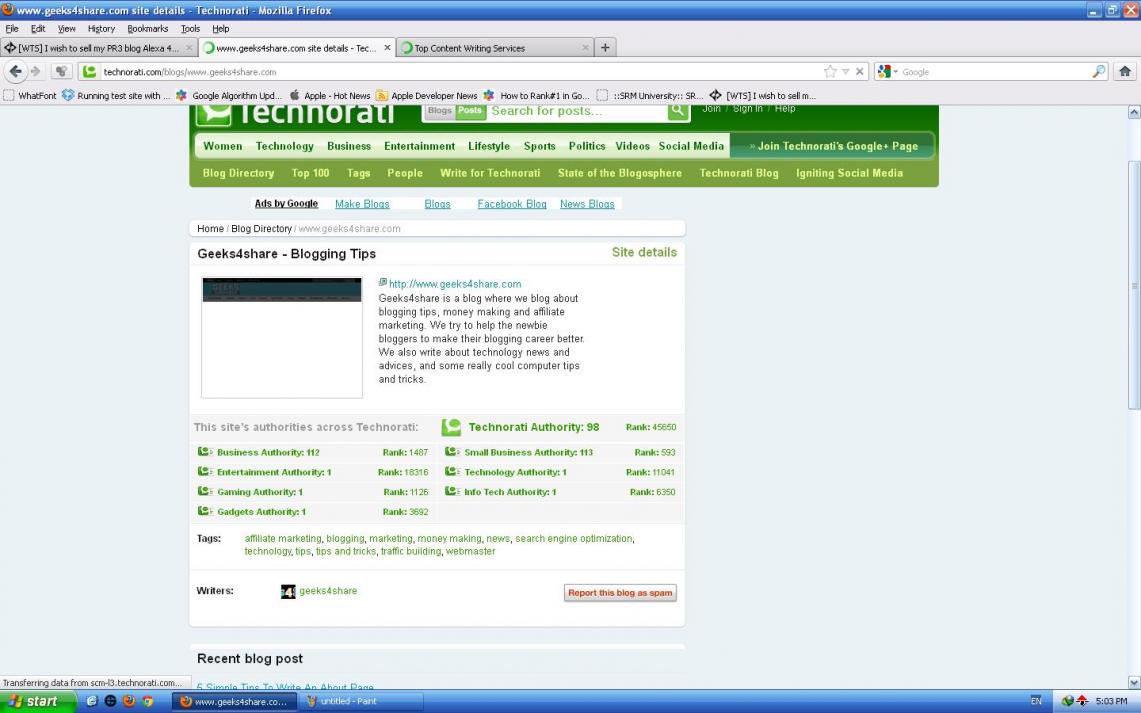Open the State of the Blogosphere link
This screenshot has width=1141, height=713.
tap(619, 173)
